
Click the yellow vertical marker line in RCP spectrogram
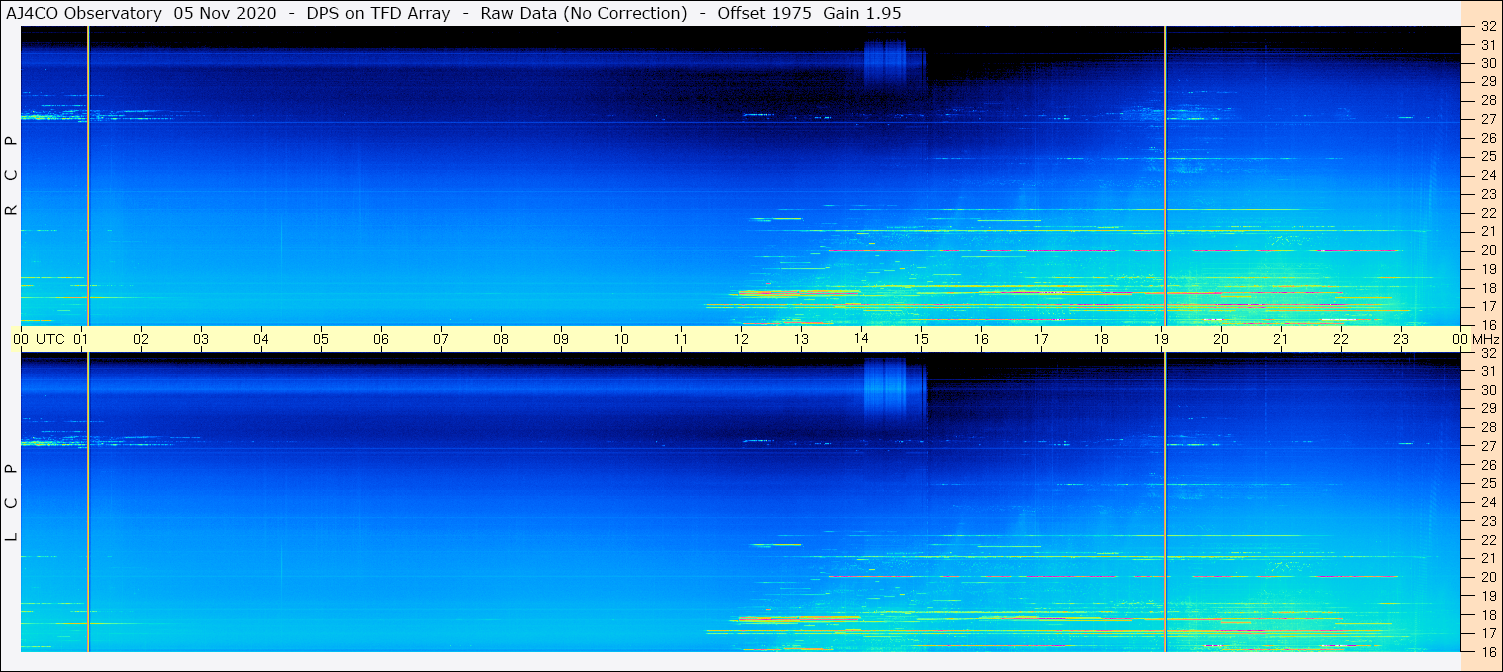pos(88,176)
